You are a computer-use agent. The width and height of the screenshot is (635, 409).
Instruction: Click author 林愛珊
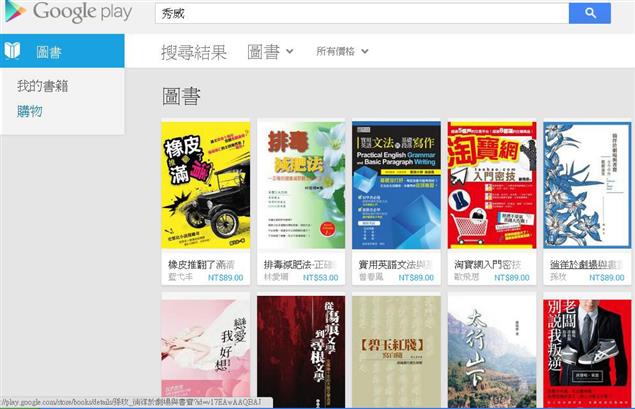[x=276, y=277]
